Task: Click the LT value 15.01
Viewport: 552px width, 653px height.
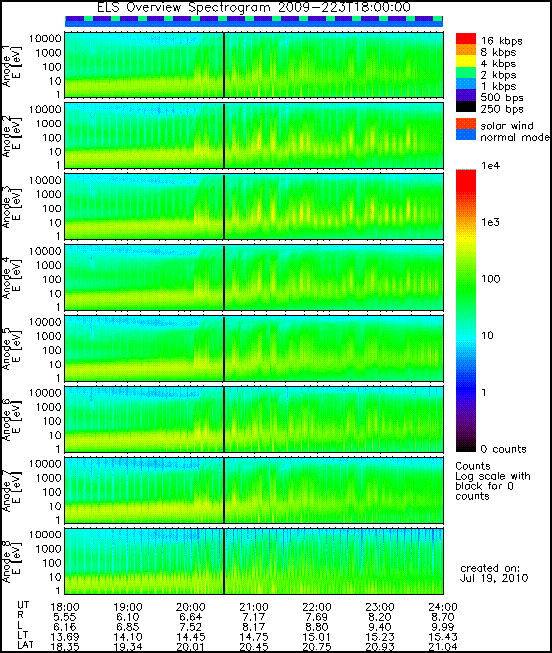Action: (317, 637)
